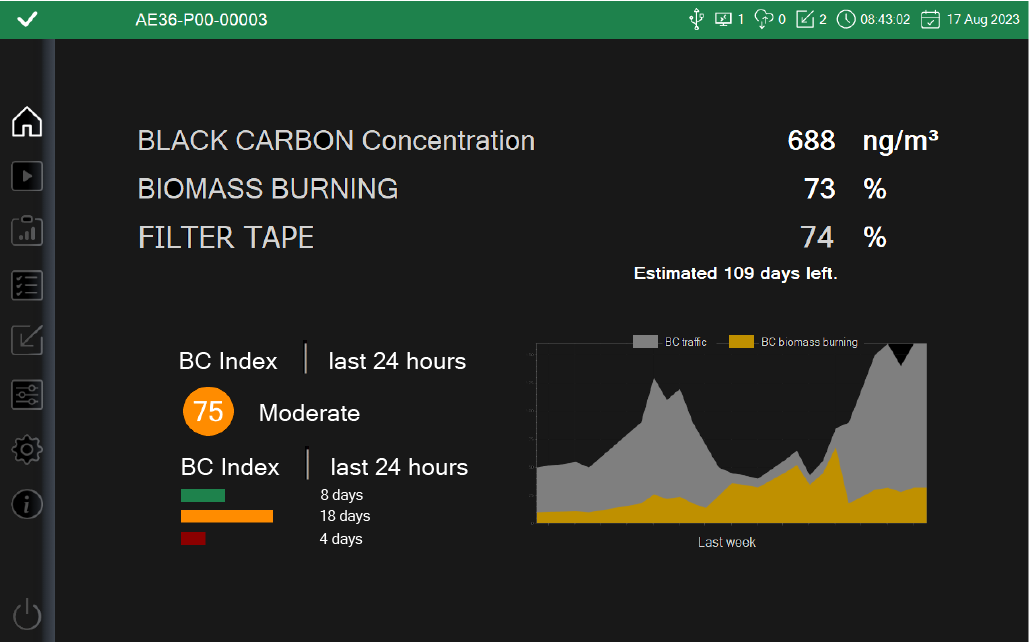Select the monitor icon showing 1
This screenshot has height=642, width=1029.
point(724,19)
